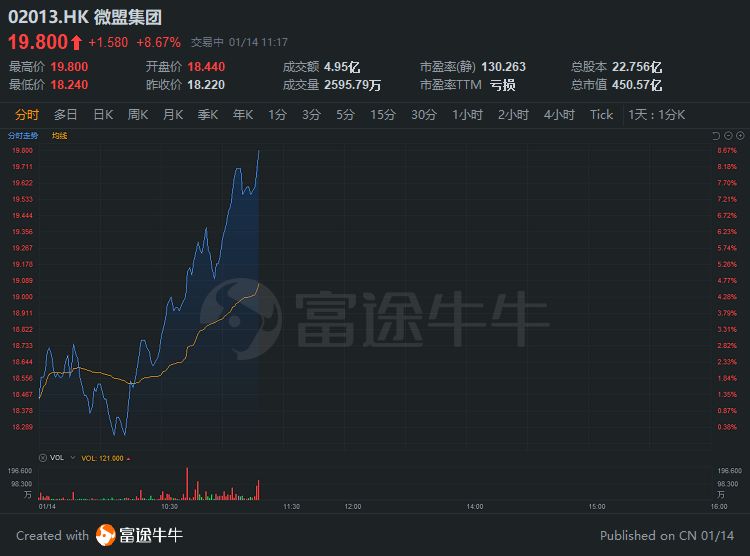Choose the 5分 interval
Viewport: 750px width, 556px height.
click(345, 115)
